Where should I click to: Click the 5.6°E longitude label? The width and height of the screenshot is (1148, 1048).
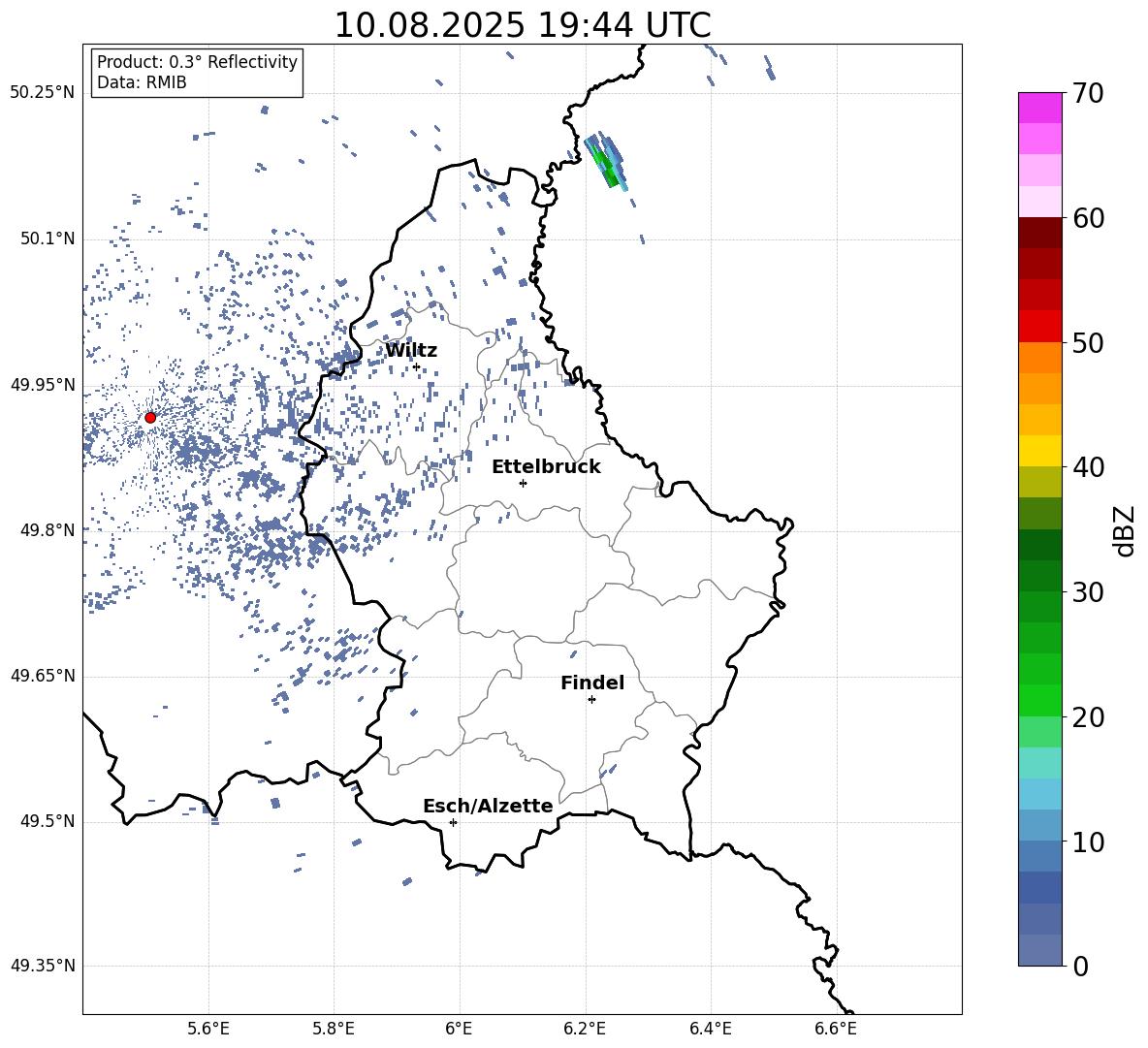[x=208, y=1029]
